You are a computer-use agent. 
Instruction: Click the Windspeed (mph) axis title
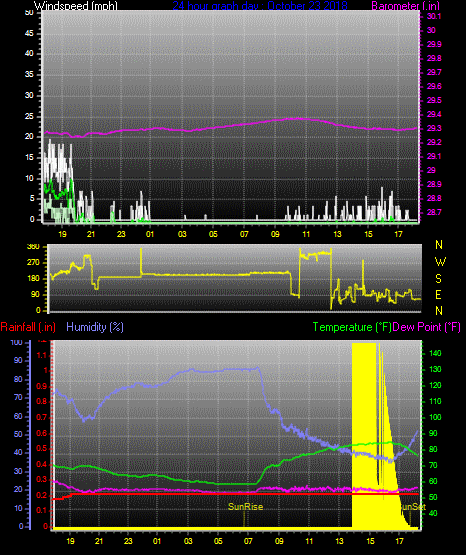(x=76, y=5)
